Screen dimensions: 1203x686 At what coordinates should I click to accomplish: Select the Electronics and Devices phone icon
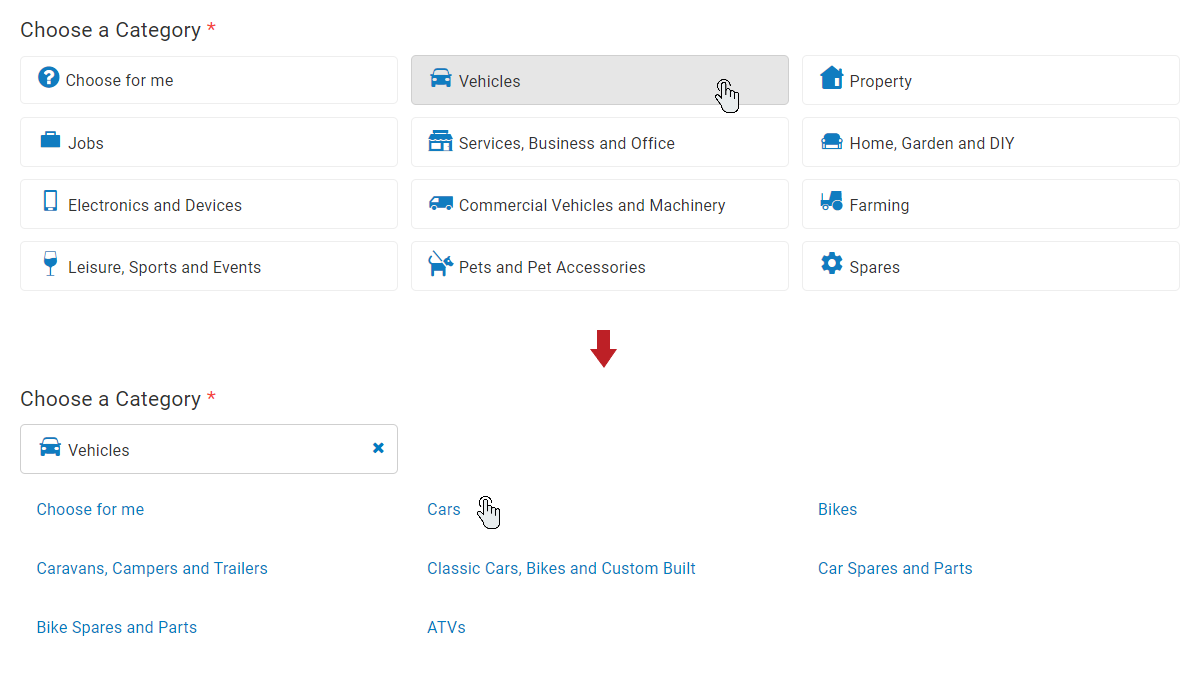[49, 203]
